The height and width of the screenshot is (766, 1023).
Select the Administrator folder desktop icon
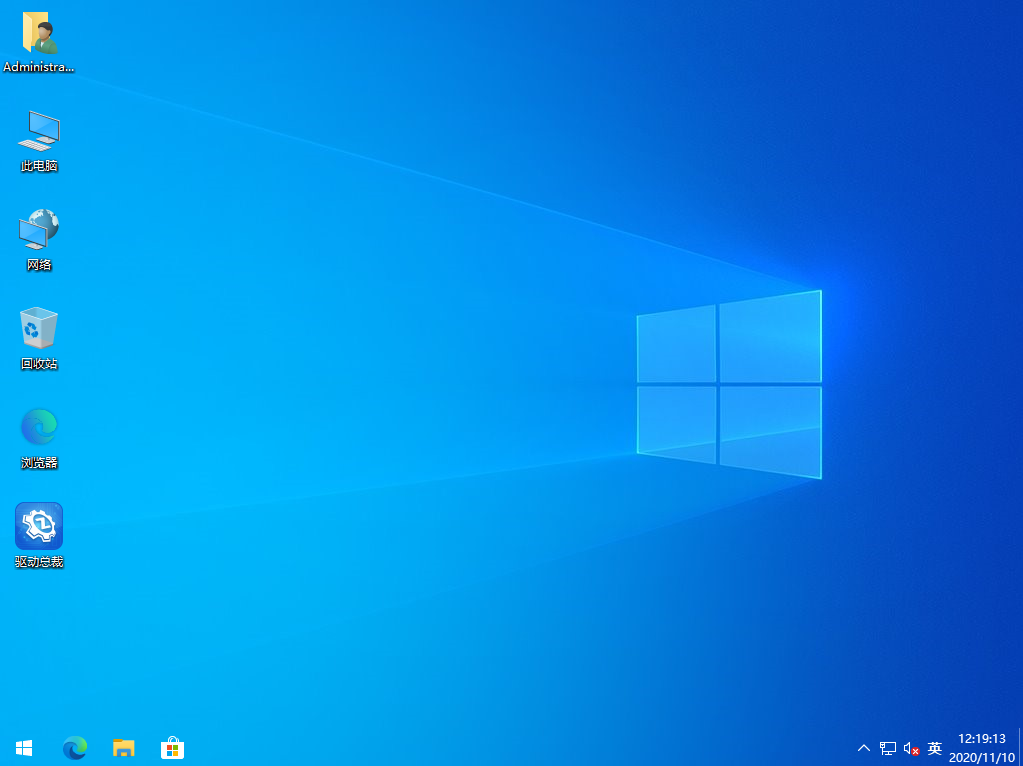coord(39,42)
